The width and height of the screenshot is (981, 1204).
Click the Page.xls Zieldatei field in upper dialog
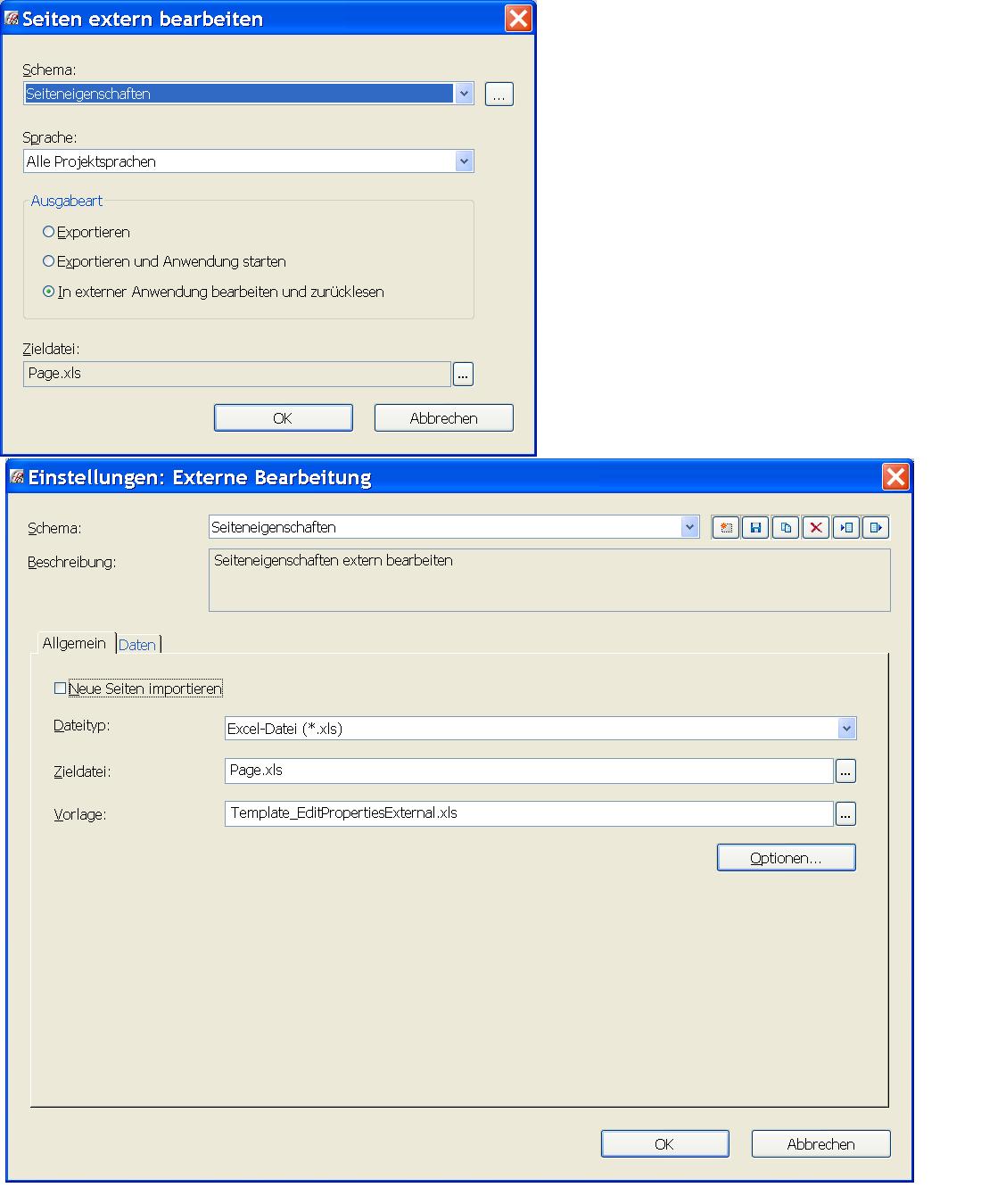click(x=237, y=374)
